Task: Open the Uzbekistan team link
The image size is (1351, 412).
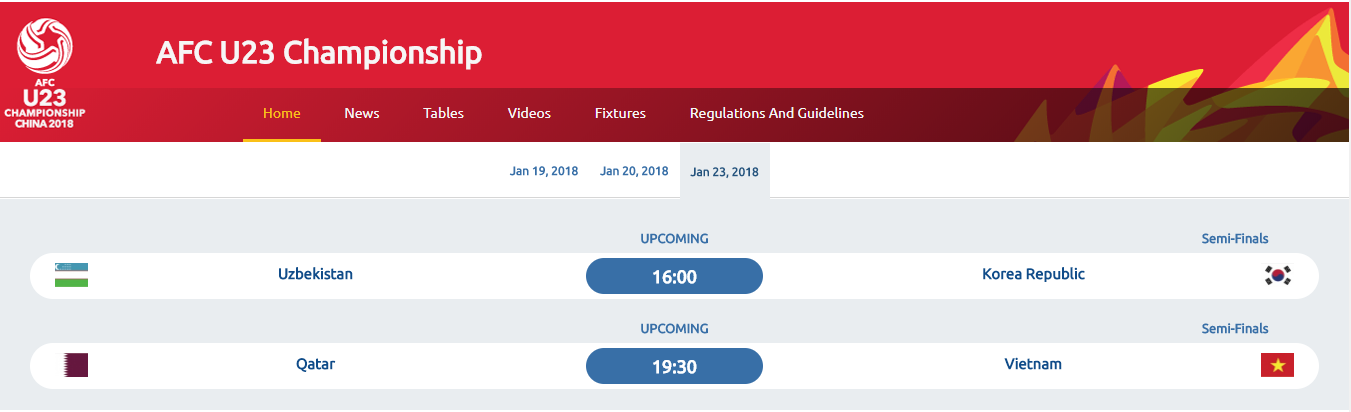Action: coord(315,274)
